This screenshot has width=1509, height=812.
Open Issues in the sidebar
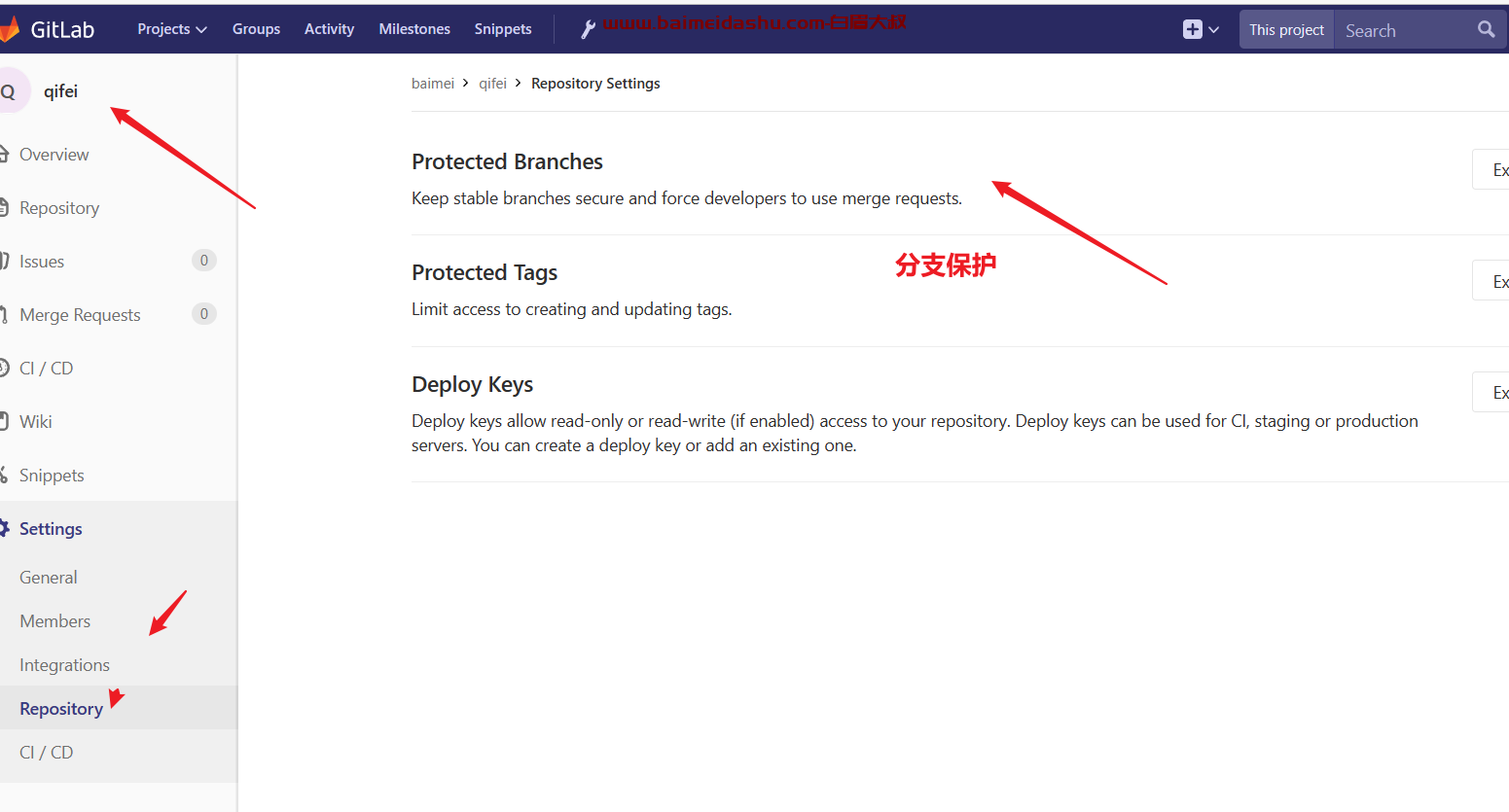[42, 261]
